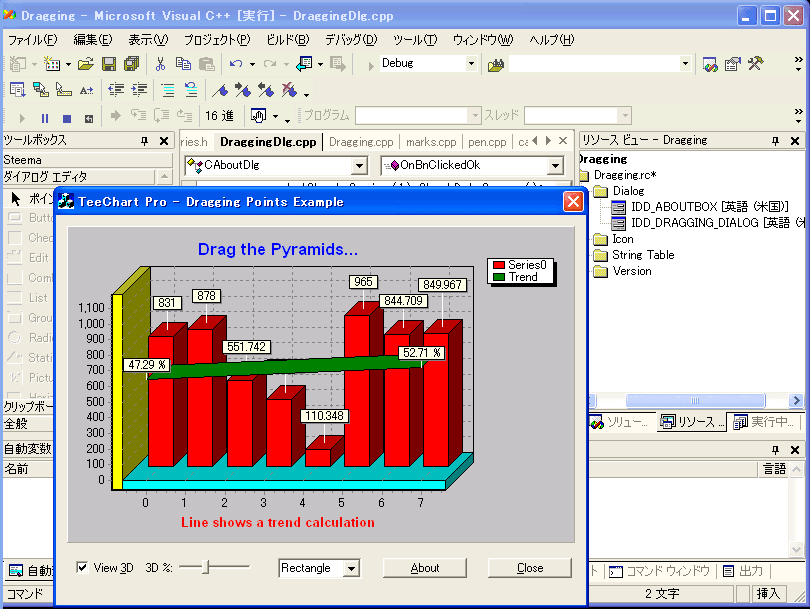The width and height of the screenshot is (810, 609).
Task: Click the Cut scissors icon
Action: coord(160,64)
